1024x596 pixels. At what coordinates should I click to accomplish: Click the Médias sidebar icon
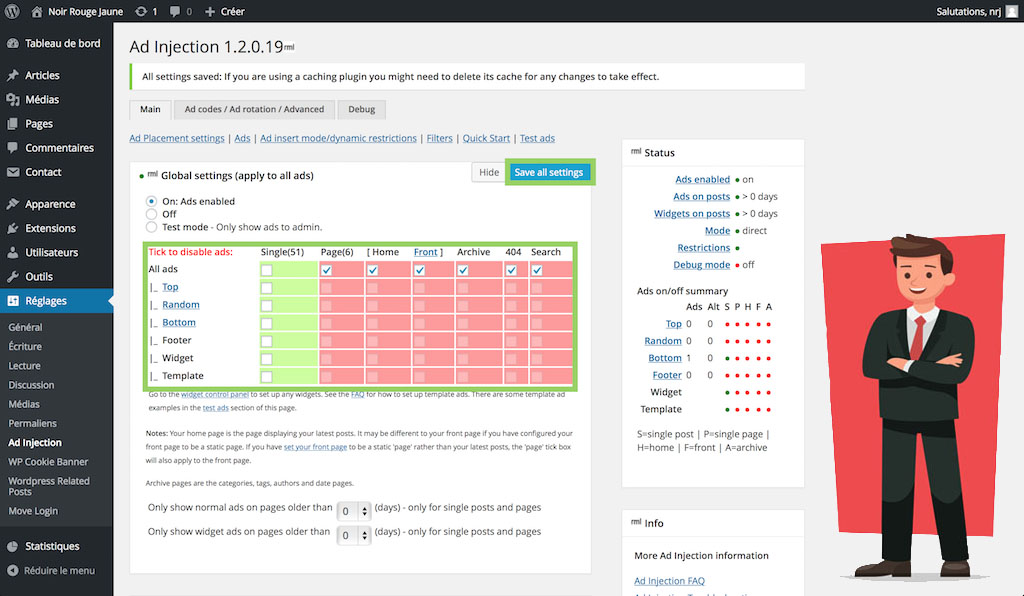(x=12, y=99)
